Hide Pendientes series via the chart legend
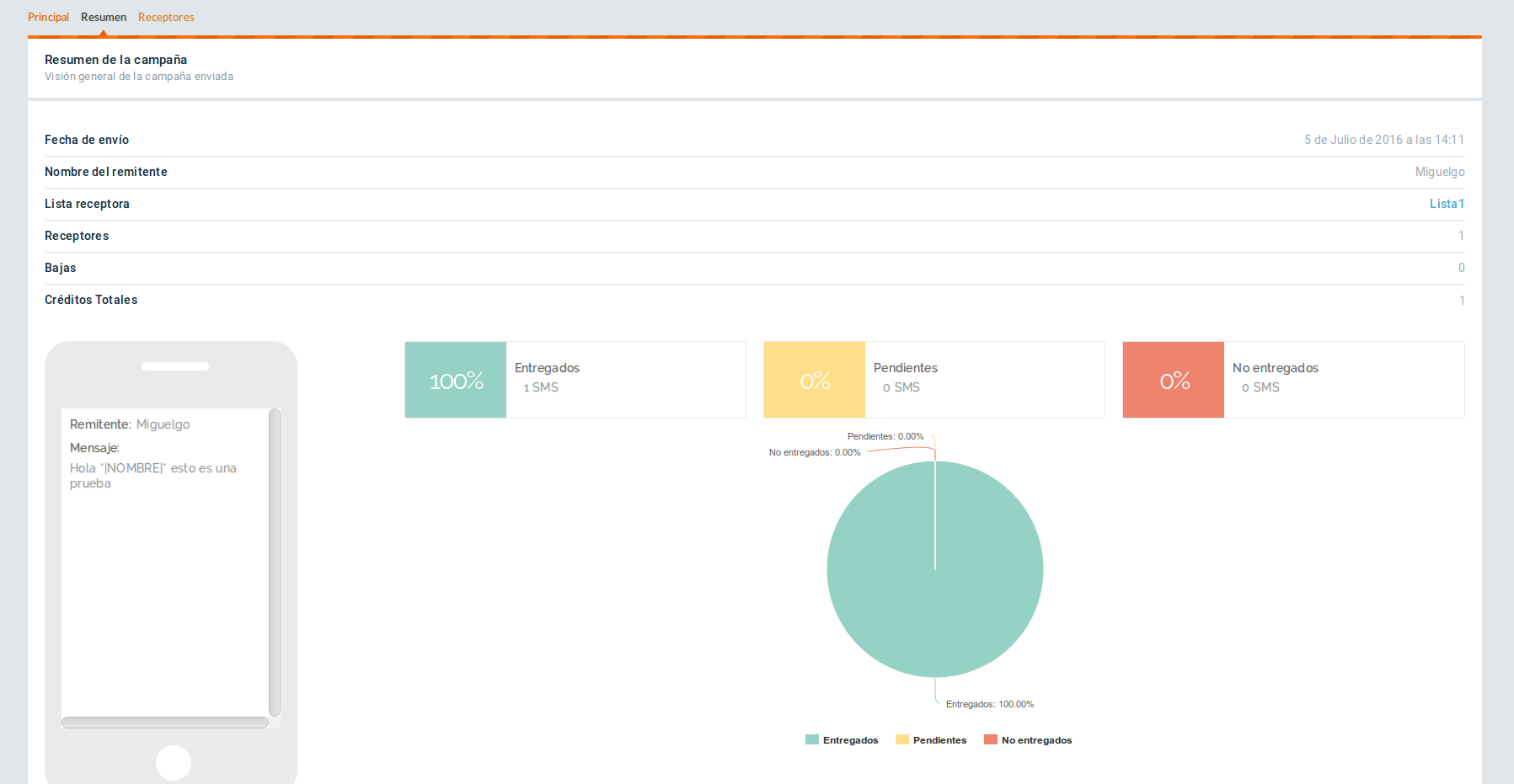 tap(932, 740)
